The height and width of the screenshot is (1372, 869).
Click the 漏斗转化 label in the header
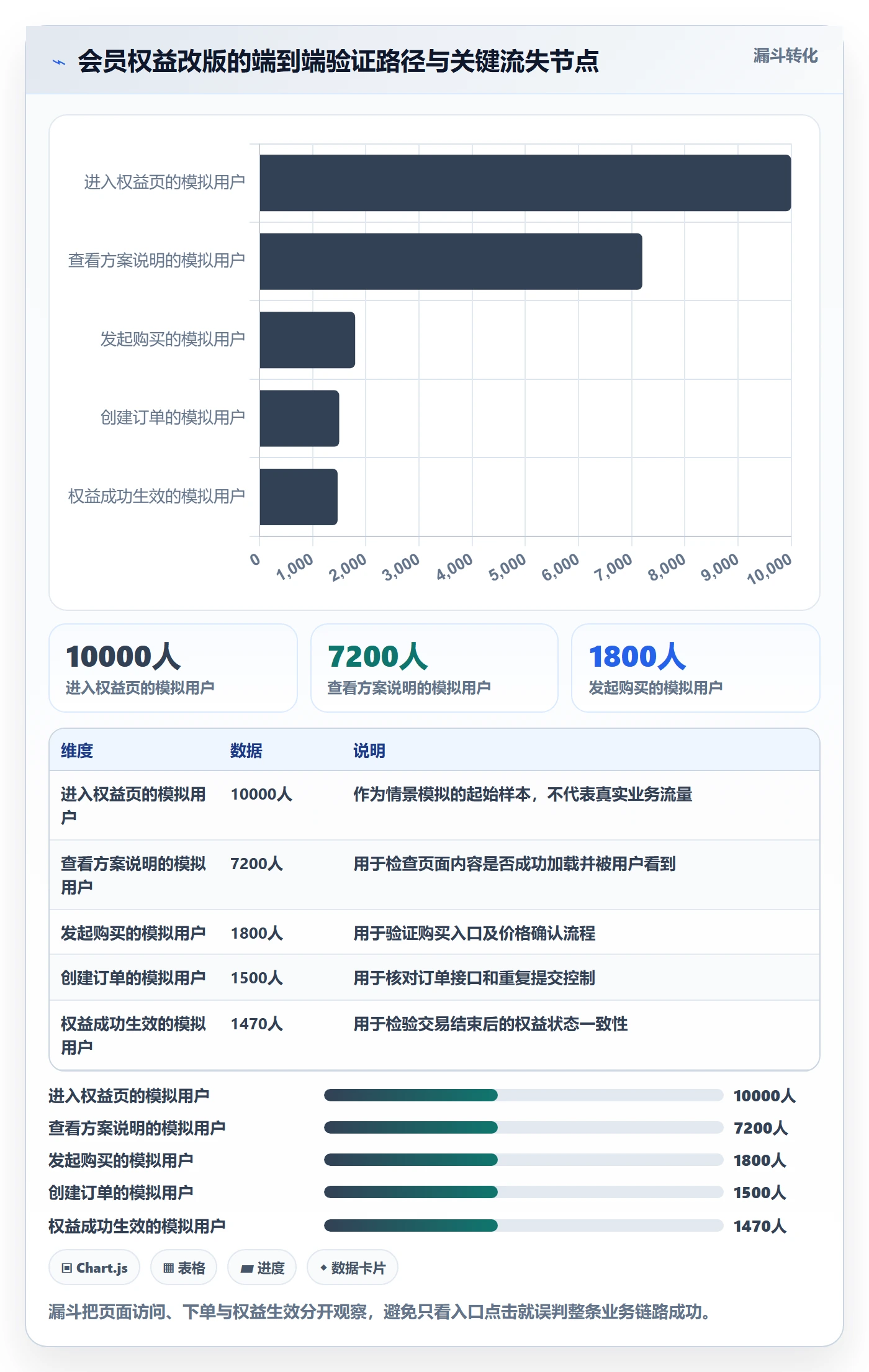point(785,56)
